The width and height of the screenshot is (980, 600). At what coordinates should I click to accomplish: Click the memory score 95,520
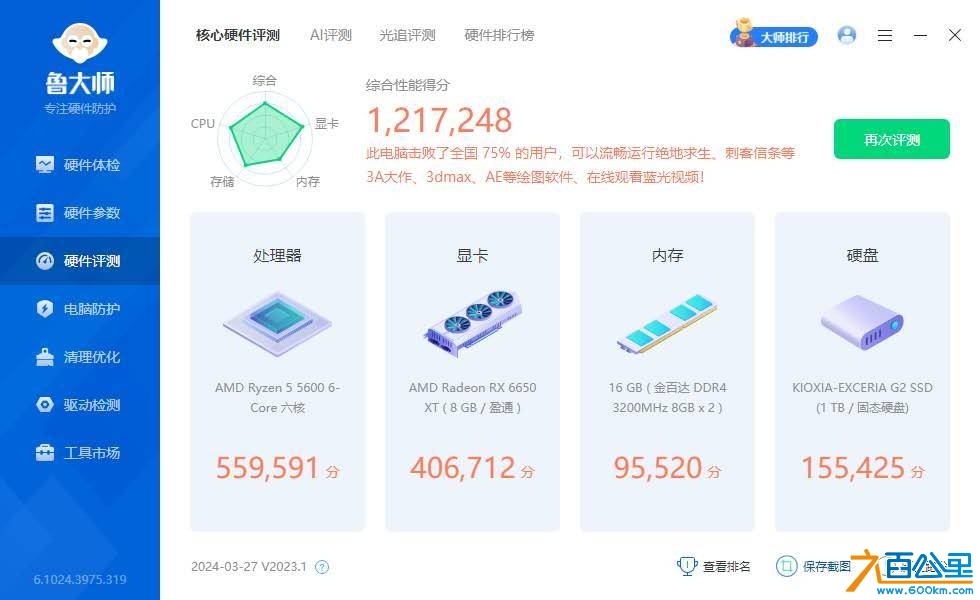(658, 468)
